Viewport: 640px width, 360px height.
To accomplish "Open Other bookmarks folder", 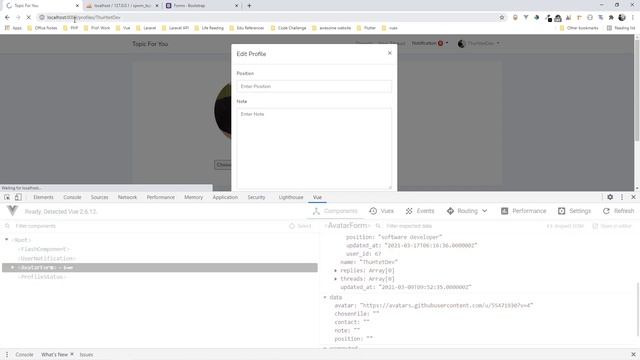I will tap(579, 28).
